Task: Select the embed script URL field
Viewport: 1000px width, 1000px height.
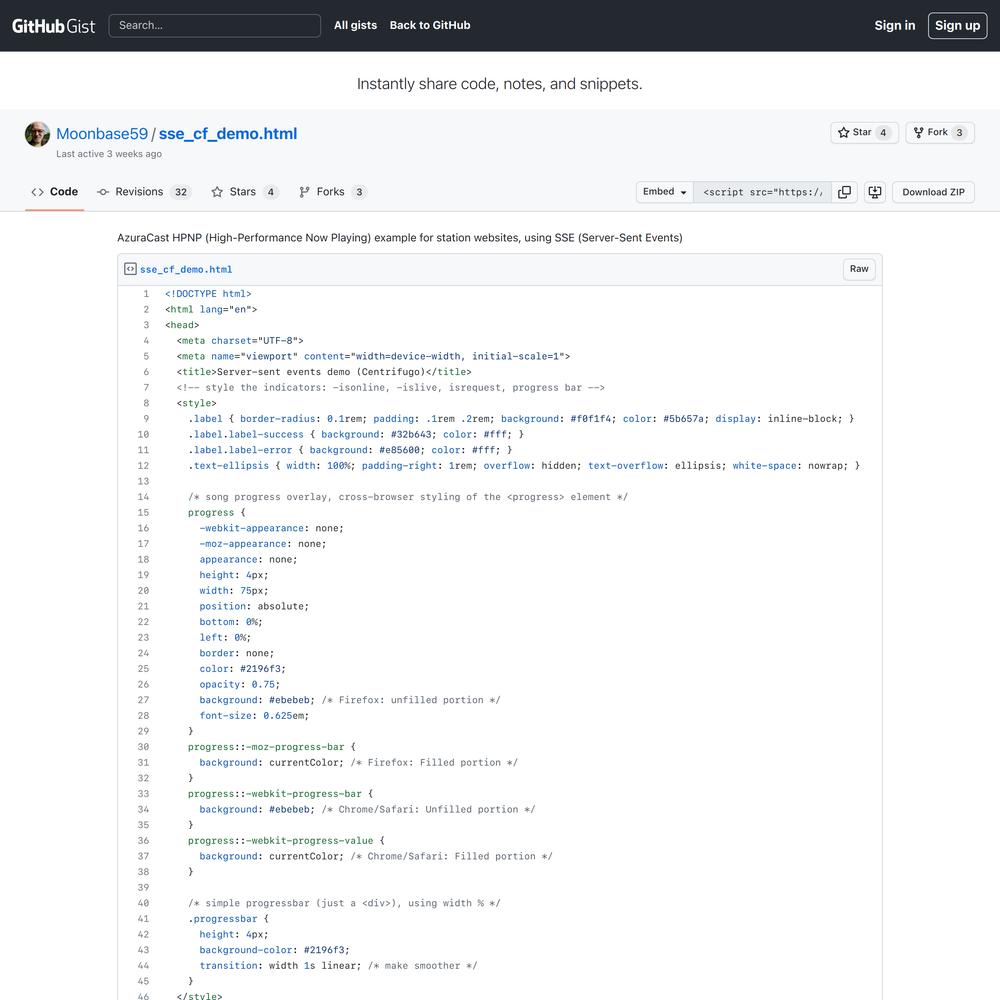Action: pyautogui.click(x=762, y=192)
